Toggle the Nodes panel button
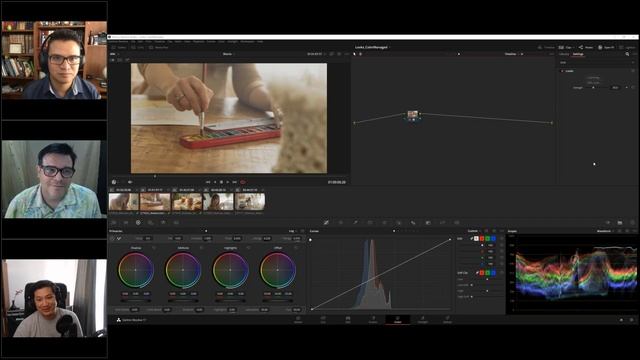The height and width of the screenshot is (360, 640). [x=585, y=47]
